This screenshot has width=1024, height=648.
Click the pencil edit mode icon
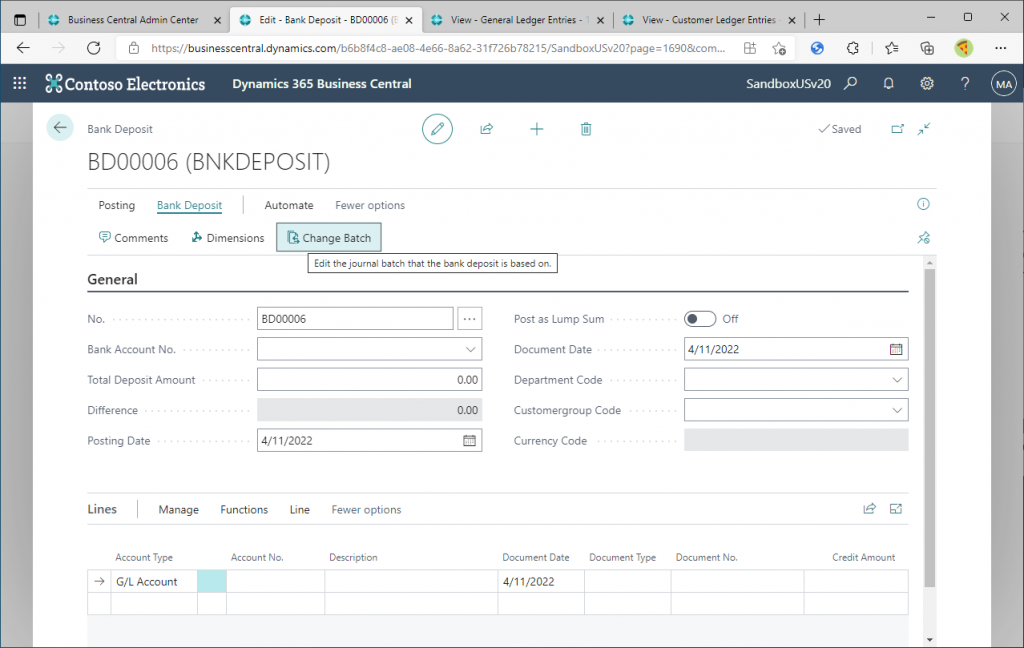click(437, 129)
